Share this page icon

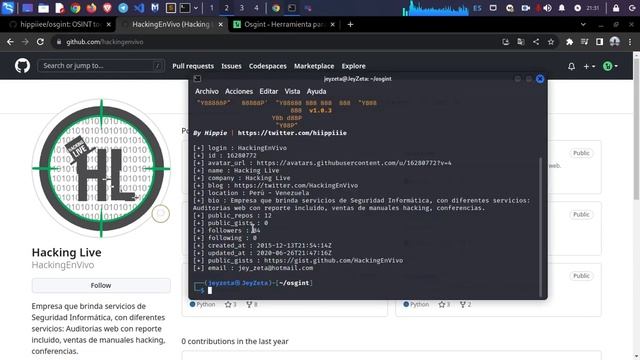point(536,42)
